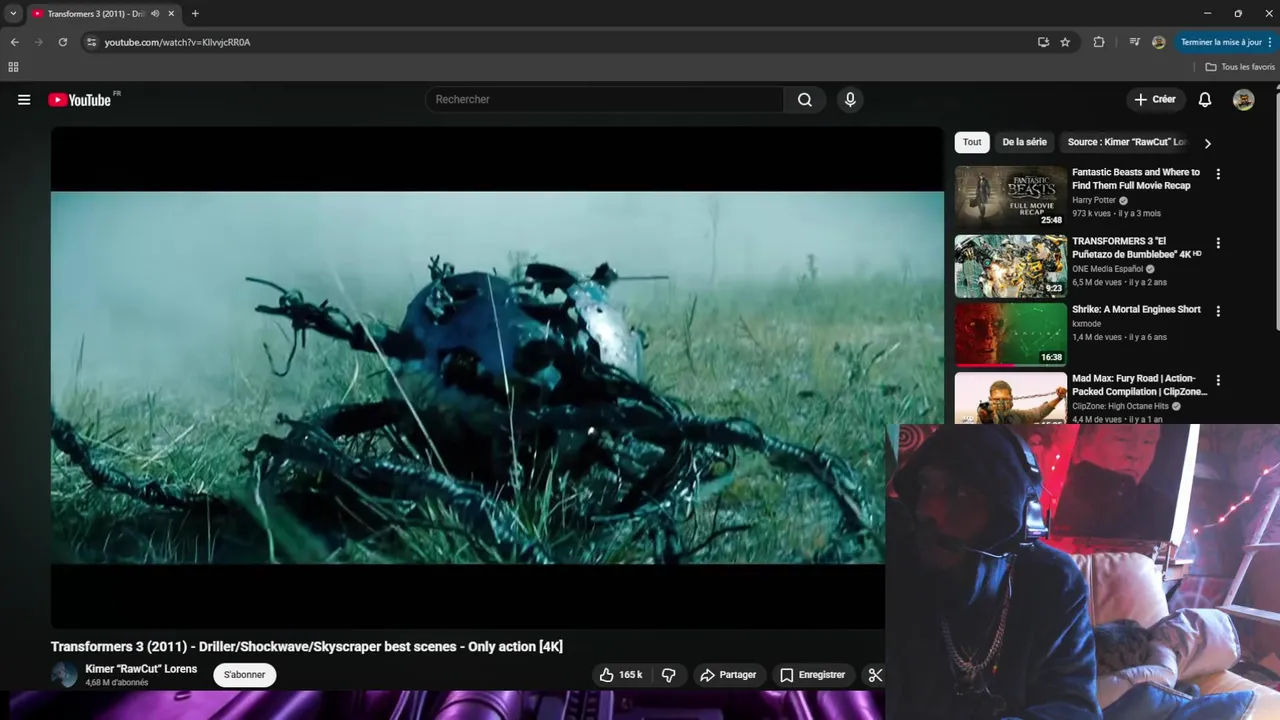Select the Tout filter chip
Image resolution: width=1280 pixels, height=720 pixels.
[972, 142]
